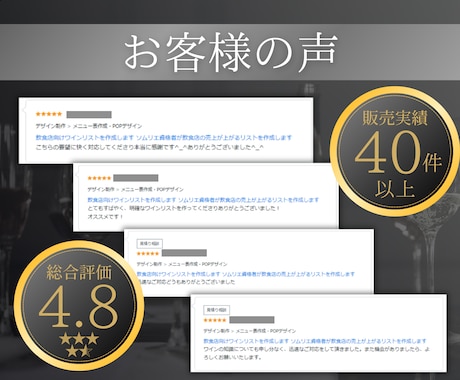
Task: Click the masked reviewer name on the ワインの知識 review
Action: click(252, 320)
